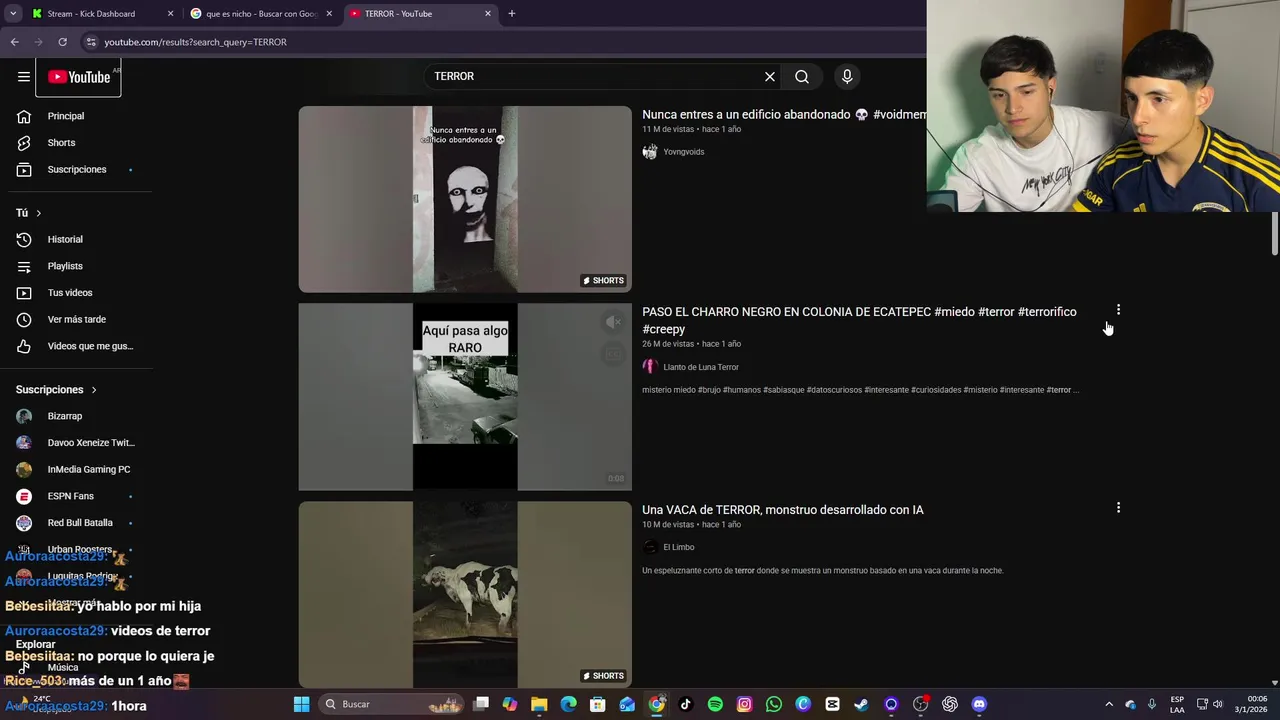Image resolution: width=1280 pixels, height=720 pixels.
Task: Open WhatsApp from the taskbar
Action: [x=774, y=704]
